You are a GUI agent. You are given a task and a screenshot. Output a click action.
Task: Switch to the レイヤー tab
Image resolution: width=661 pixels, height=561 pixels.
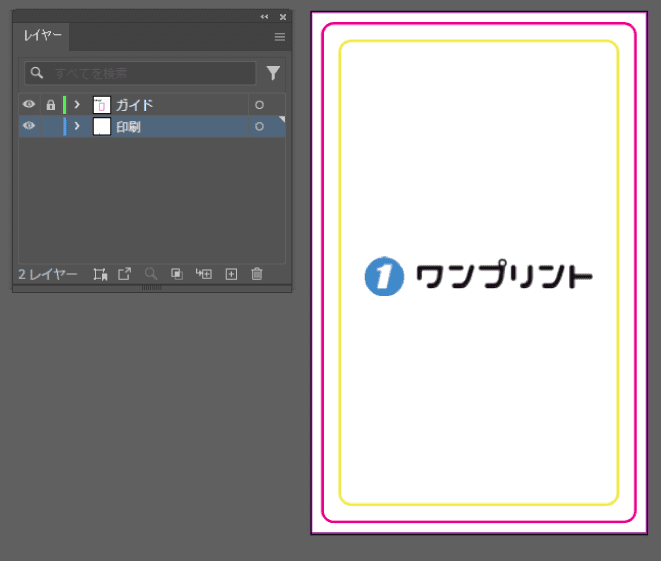tap(43, 36)
